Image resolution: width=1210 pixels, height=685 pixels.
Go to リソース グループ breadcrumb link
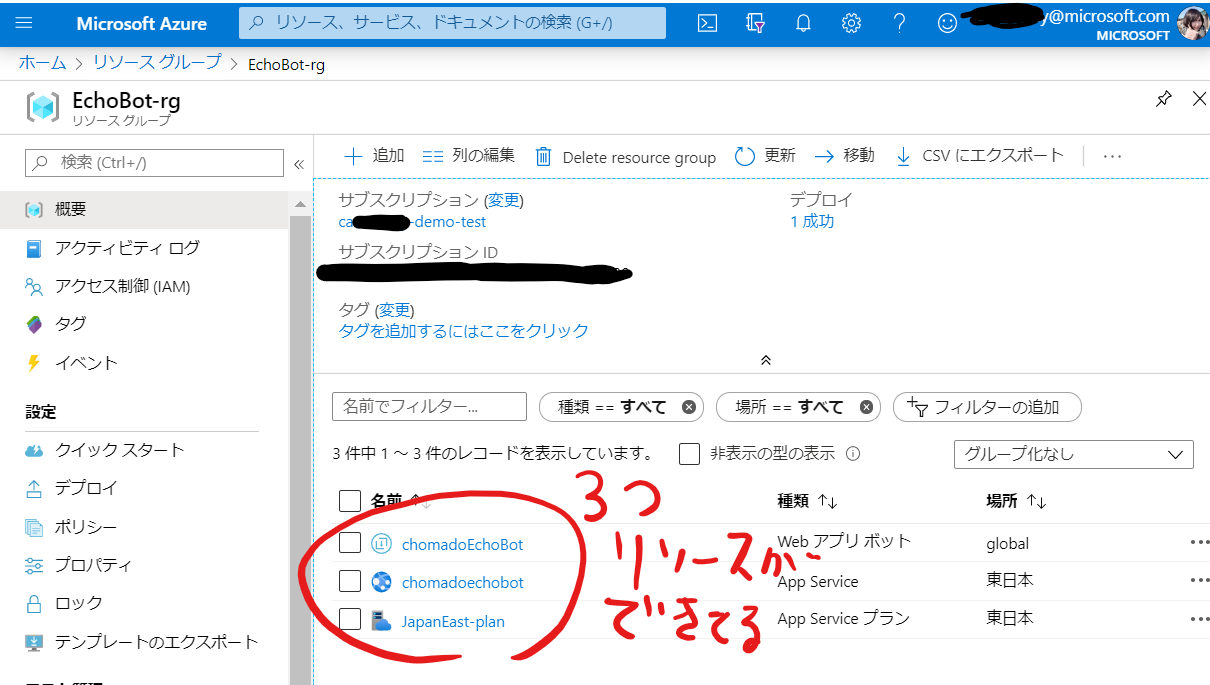pos(157,62)
